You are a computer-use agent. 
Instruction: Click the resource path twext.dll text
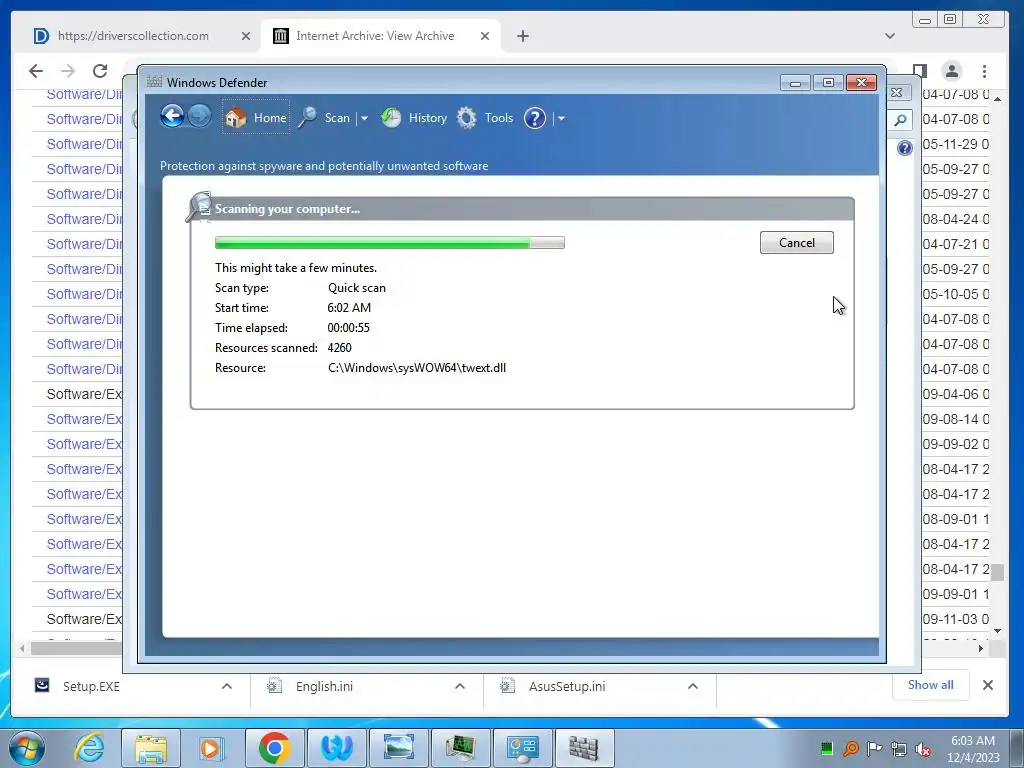(x=417, y=368)
